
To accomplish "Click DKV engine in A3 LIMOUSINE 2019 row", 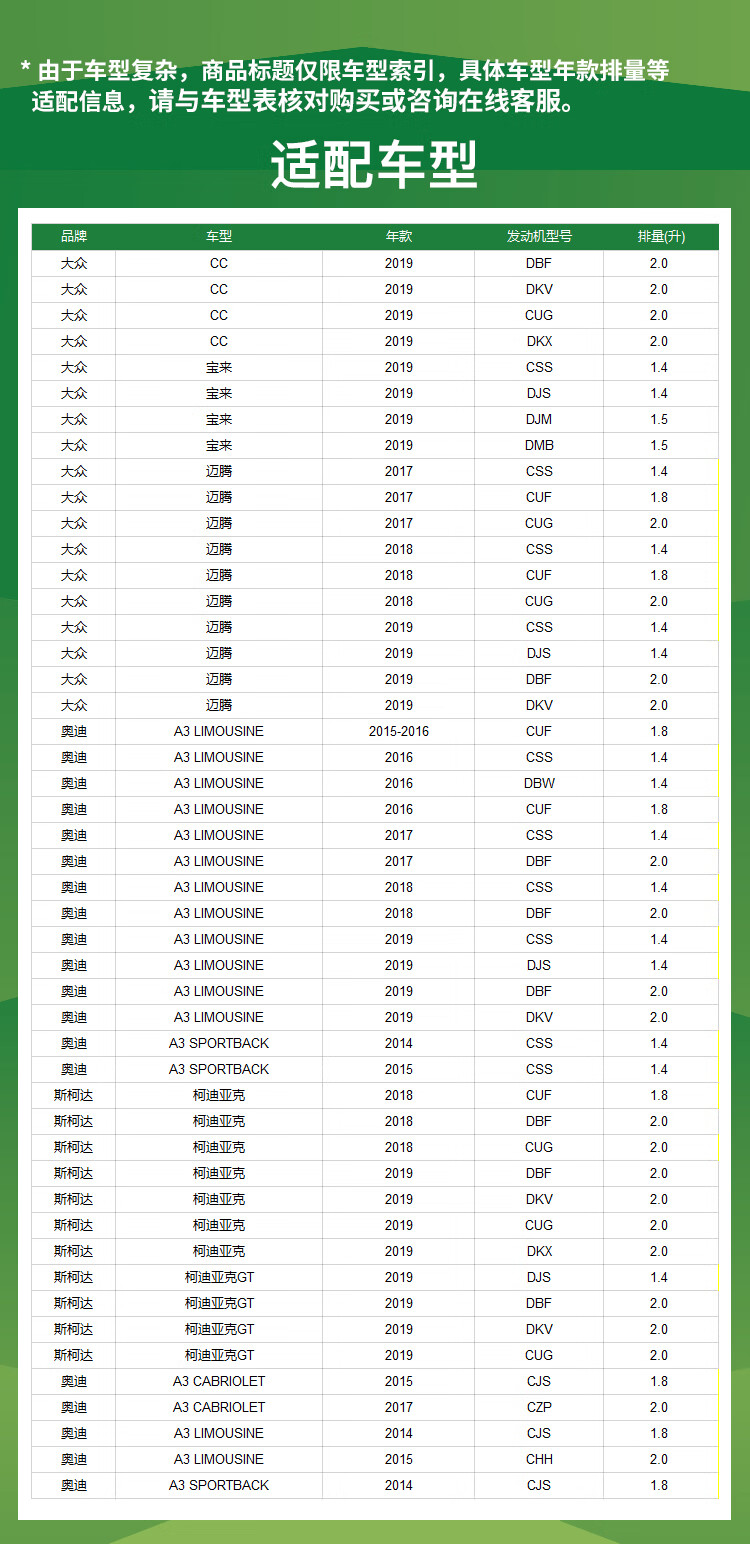I will [x=539, y=1017].
